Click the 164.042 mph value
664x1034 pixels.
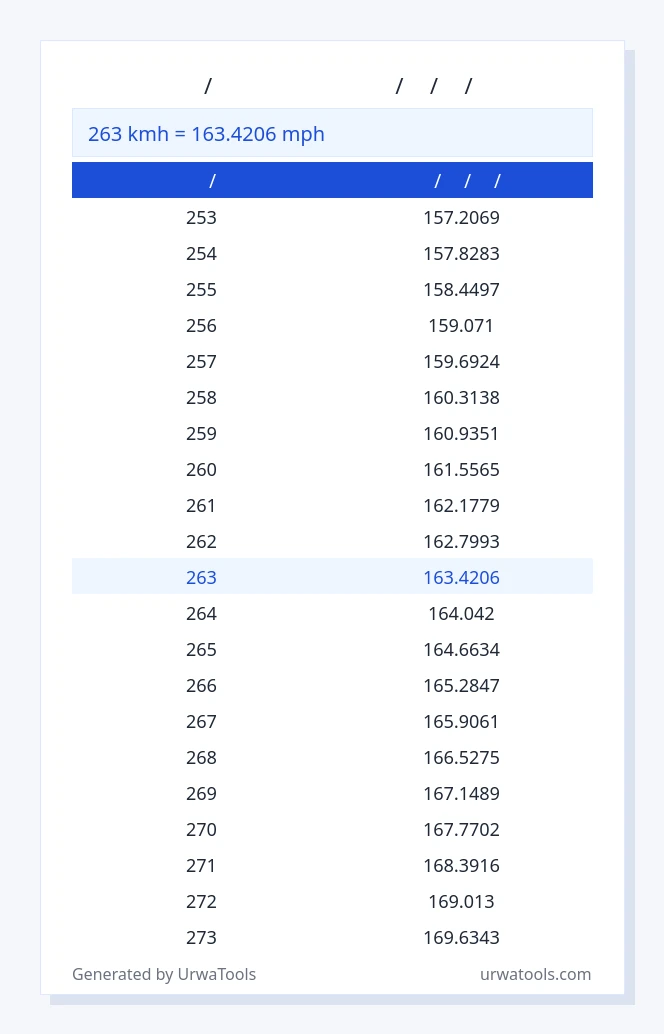point(462,614)
